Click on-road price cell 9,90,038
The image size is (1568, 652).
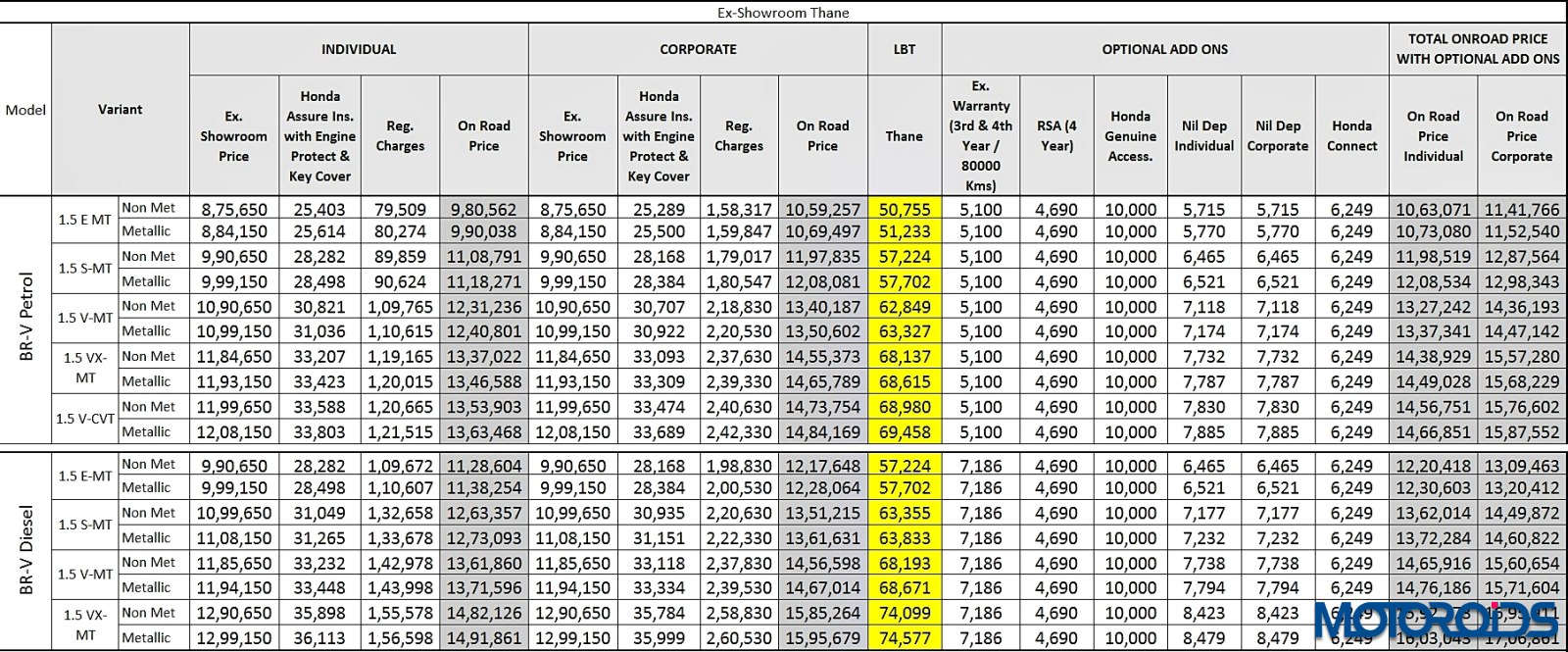[x=483, y=232]
